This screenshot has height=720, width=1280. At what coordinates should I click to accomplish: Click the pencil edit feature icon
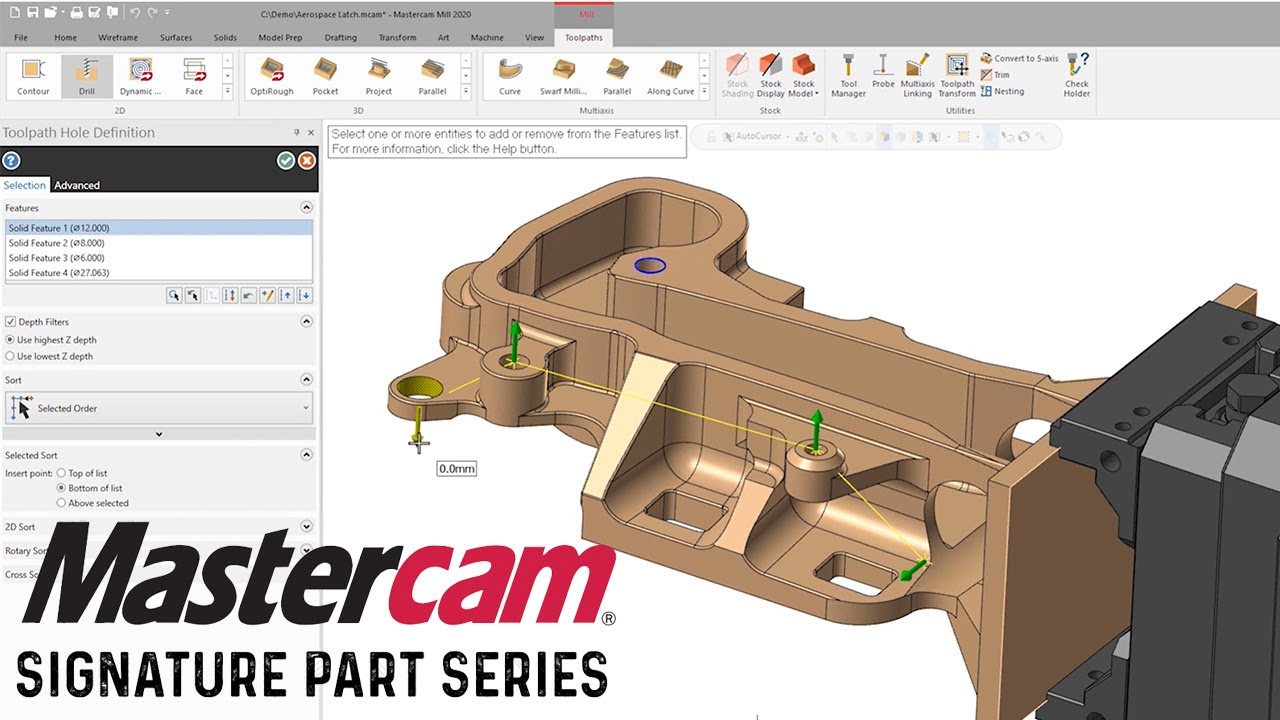[267, 295]
